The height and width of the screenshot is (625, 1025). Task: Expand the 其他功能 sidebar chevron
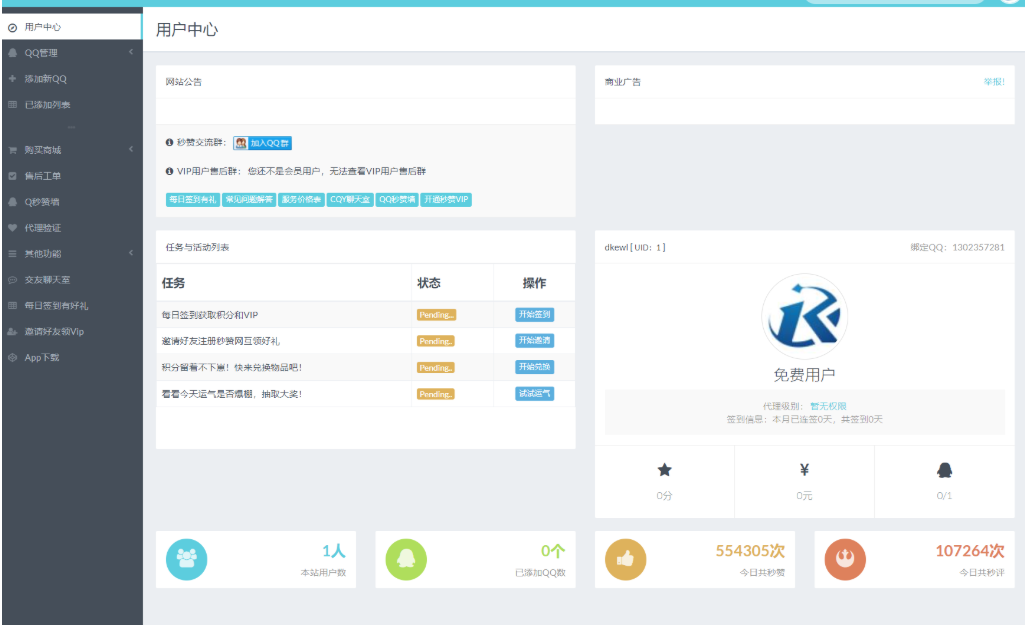click(131, 254)
